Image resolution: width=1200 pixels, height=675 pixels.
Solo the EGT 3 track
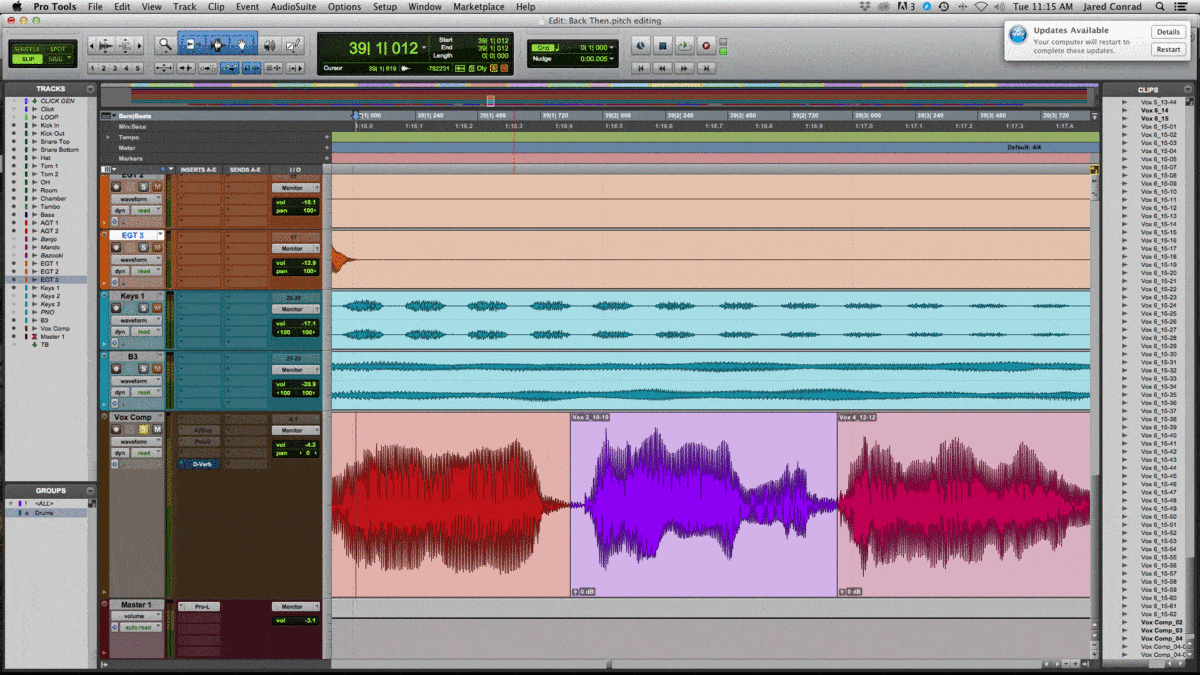click(x=143, y=247)
